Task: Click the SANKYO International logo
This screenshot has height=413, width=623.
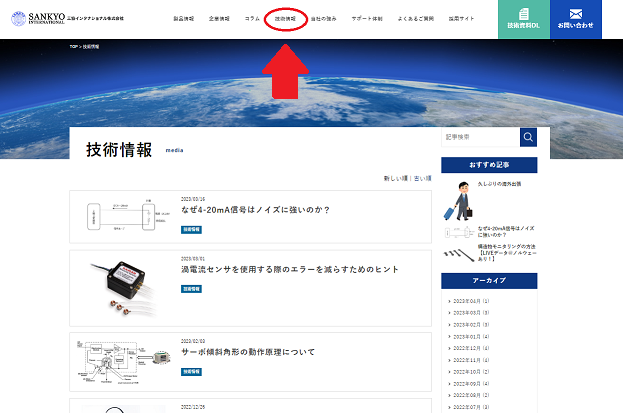Action: pos(67,18)
